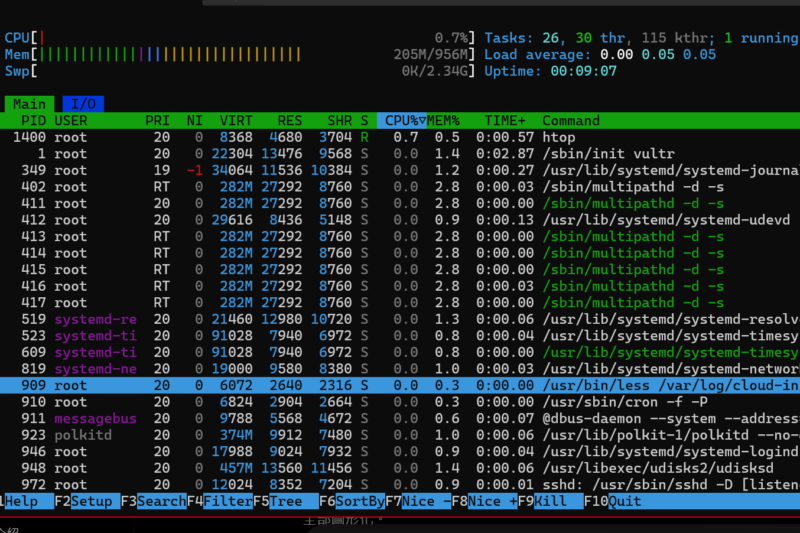Click the Tasks summary line

pos(641,38)
